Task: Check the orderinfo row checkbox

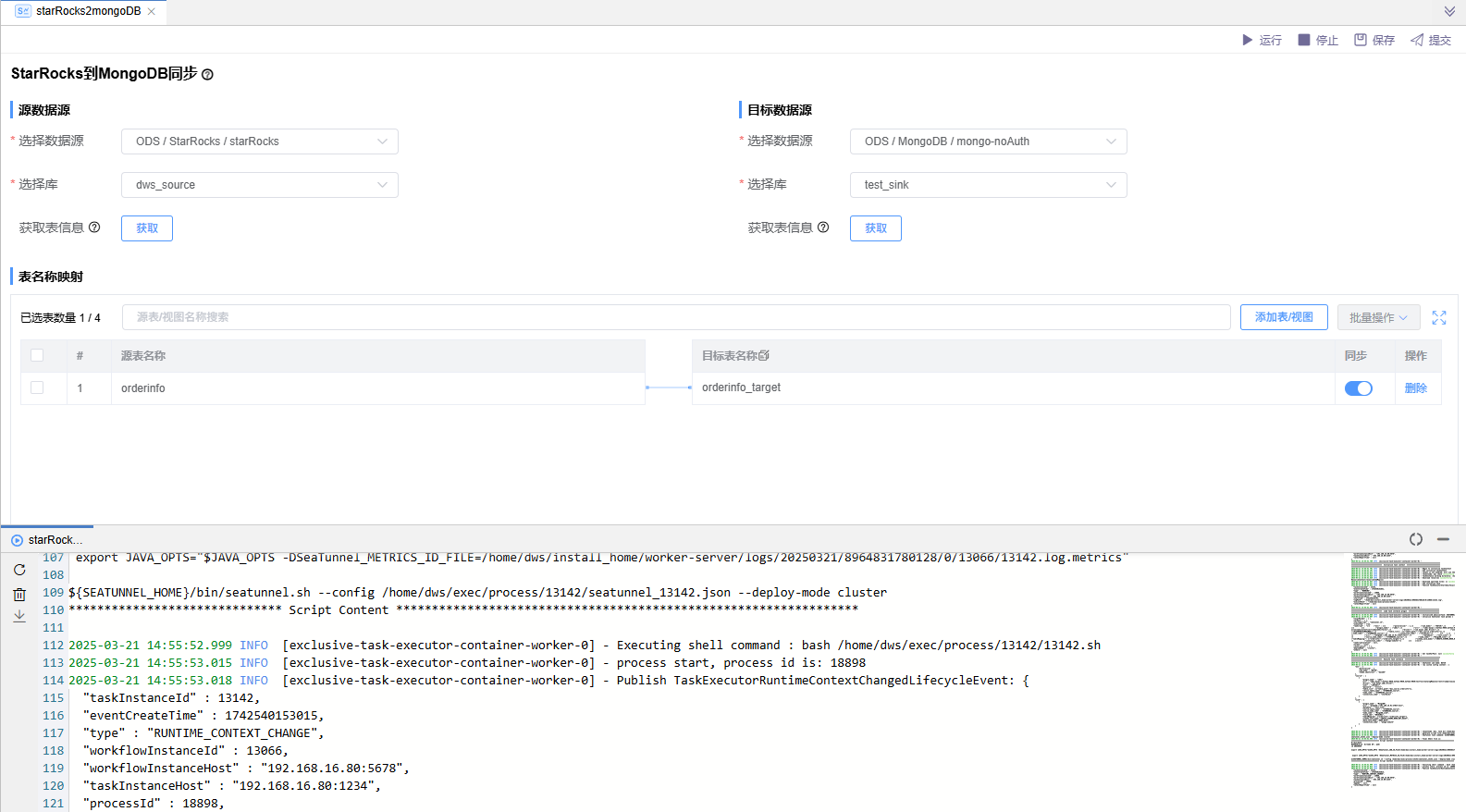Action: 37,388
